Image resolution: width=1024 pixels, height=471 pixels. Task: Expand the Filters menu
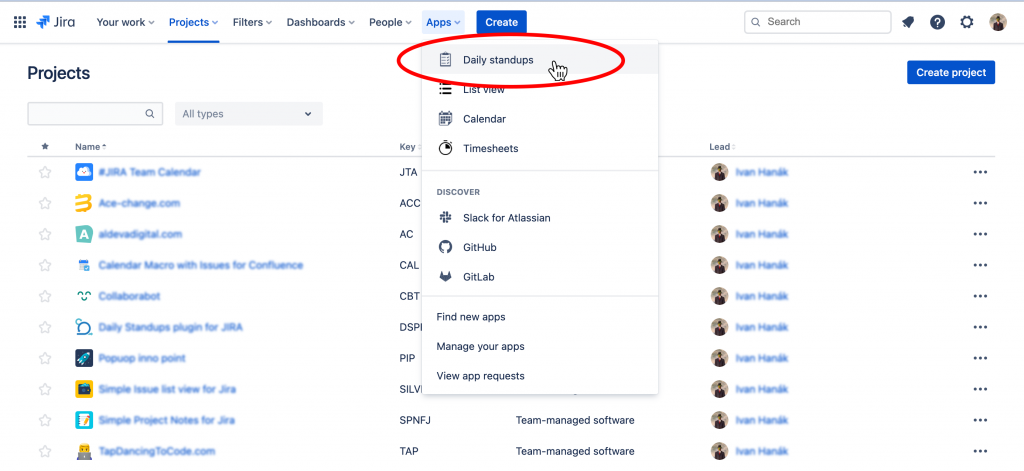252,22
